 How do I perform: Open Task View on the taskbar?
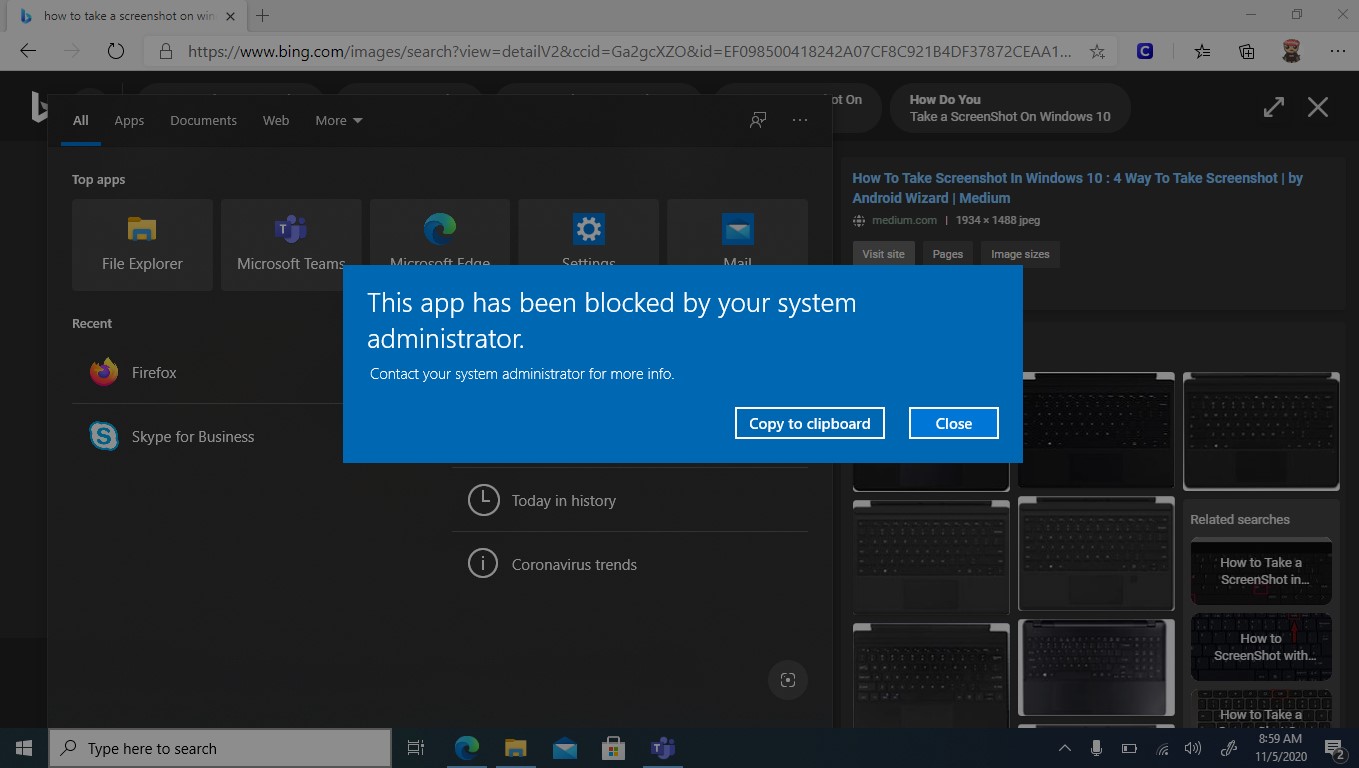pyautogui.click(x=416, y=748)
